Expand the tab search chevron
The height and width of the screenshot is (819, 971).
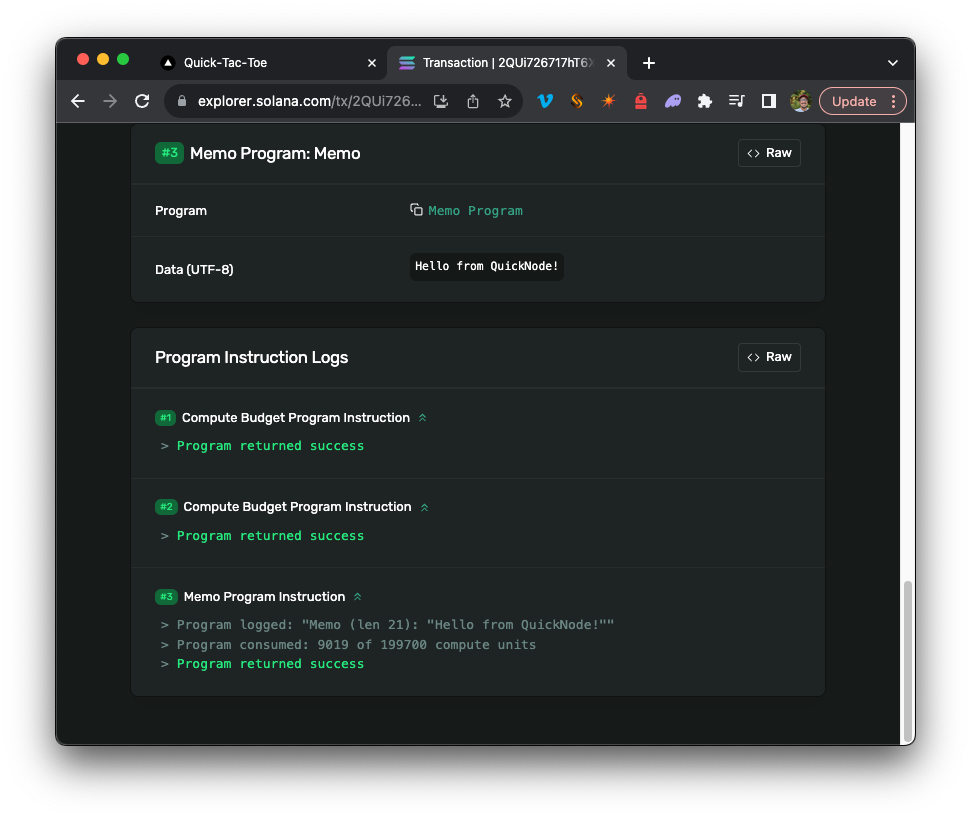(892, 63)
